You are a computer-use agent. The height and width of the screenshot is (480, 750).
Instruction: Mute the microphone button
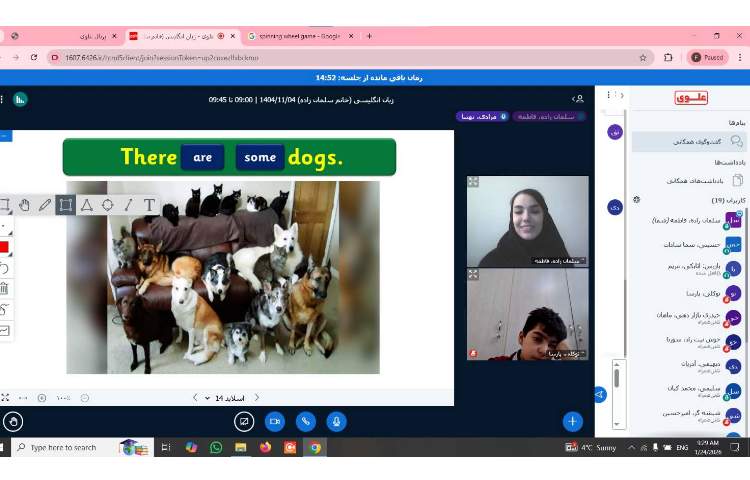pyautogui.click(x=336, y=422)
